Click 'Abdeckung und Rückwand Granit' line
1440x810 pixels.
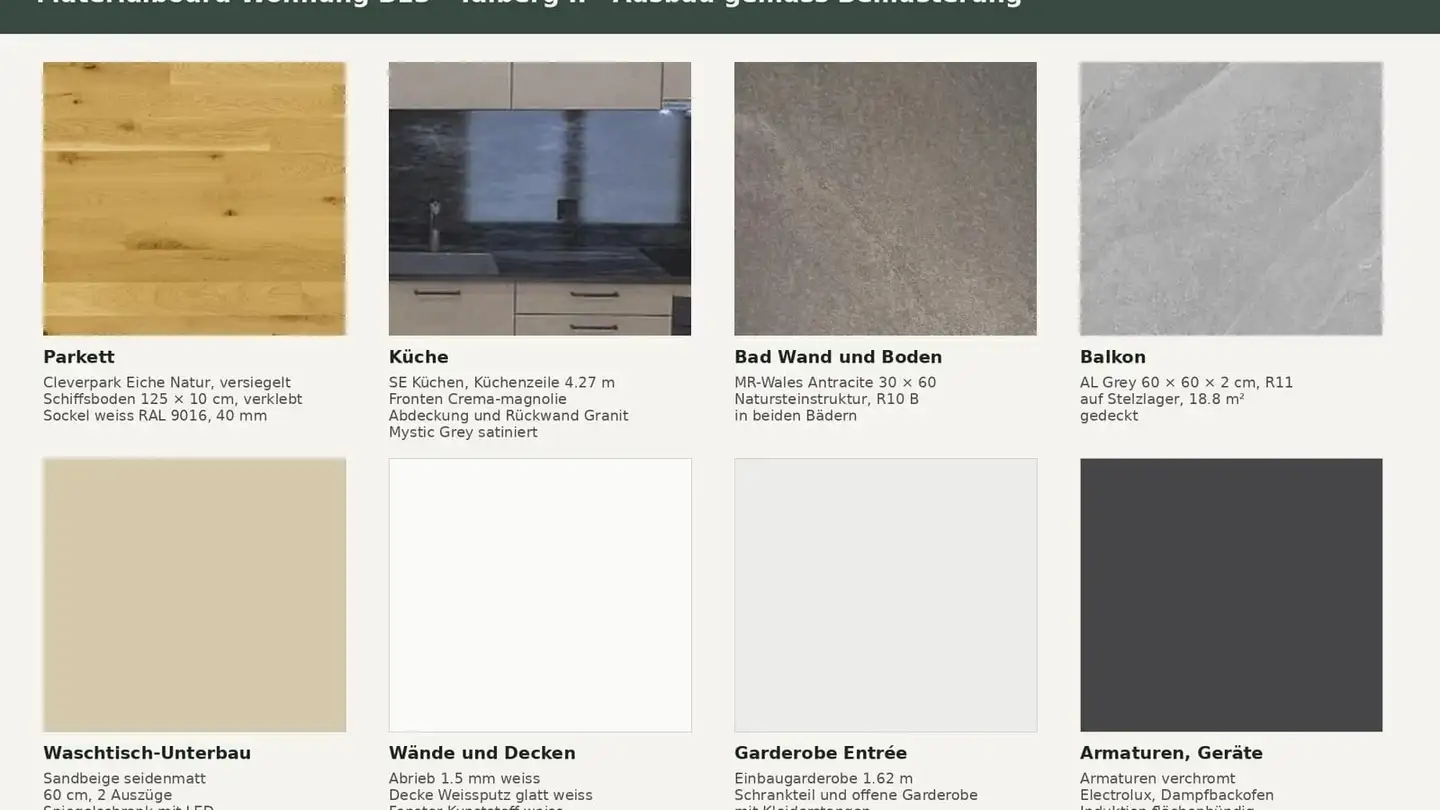[508, 416]
